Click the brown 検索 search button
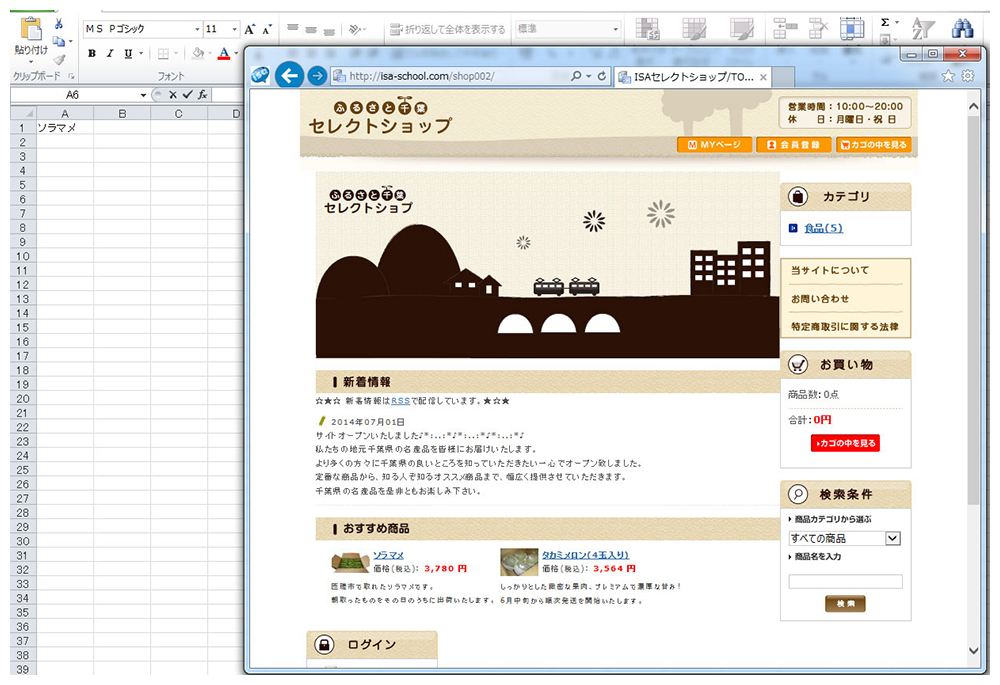 [846, 603]
